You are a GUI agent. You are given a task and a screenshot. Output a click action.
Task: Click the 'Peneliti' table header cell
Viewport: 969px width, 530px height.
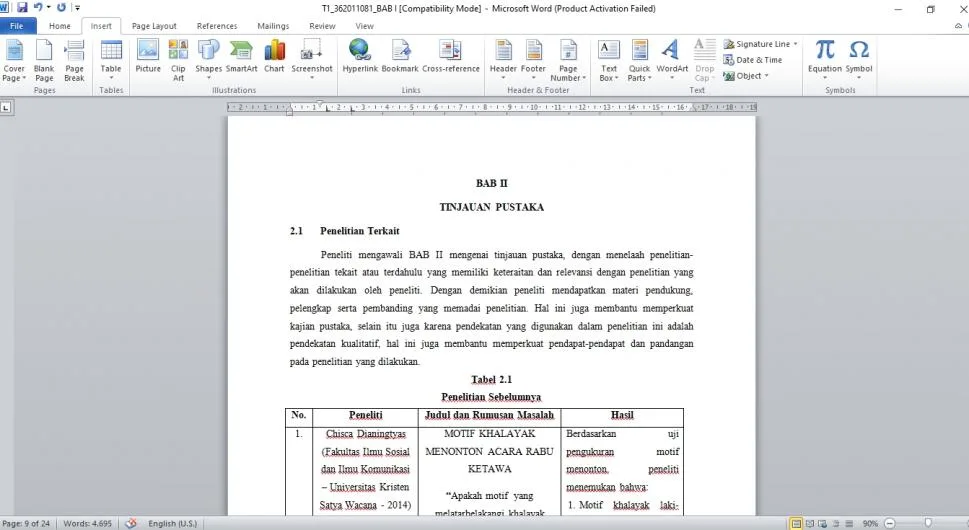365,416
